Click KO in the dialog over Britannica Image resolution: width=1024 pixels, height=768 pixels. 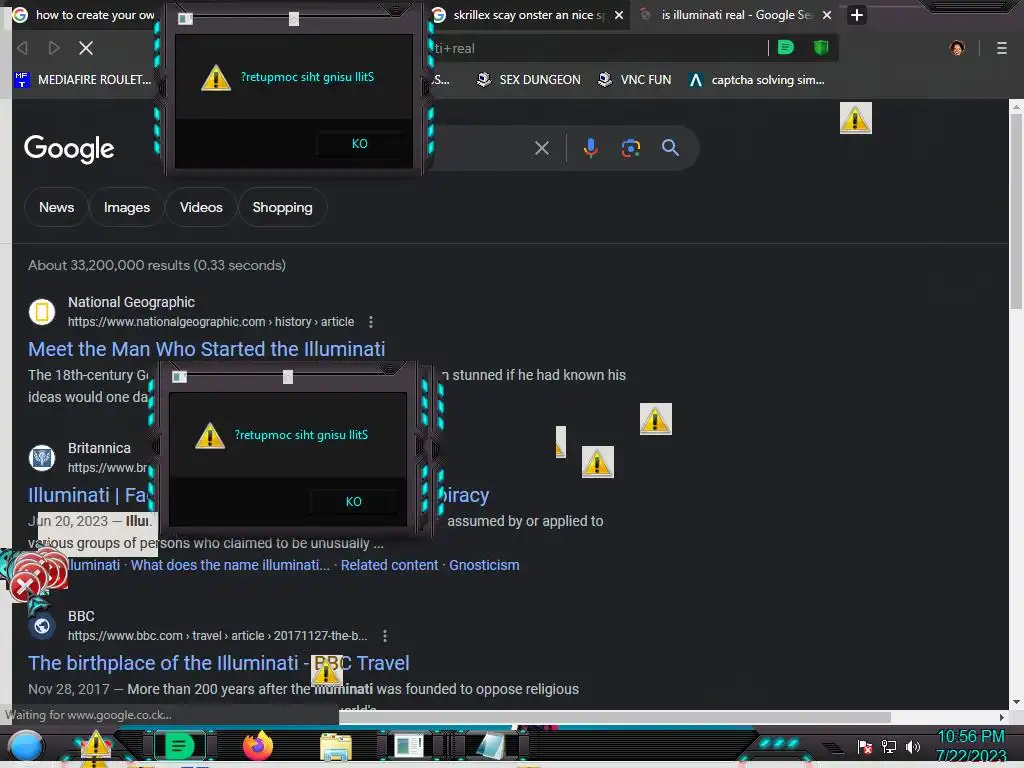click(353, 502)
